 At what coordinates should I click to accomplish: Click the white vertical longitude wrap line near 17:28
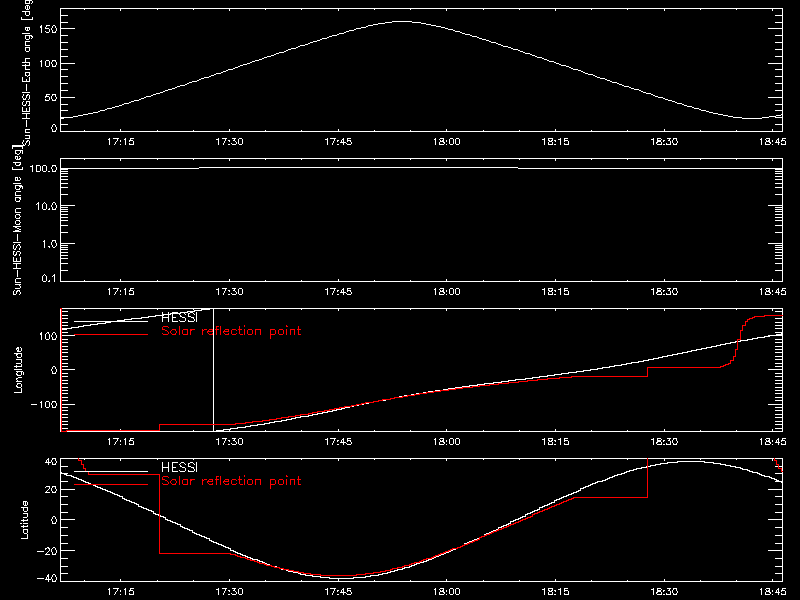pyautogui.click(x=213, y=370)
